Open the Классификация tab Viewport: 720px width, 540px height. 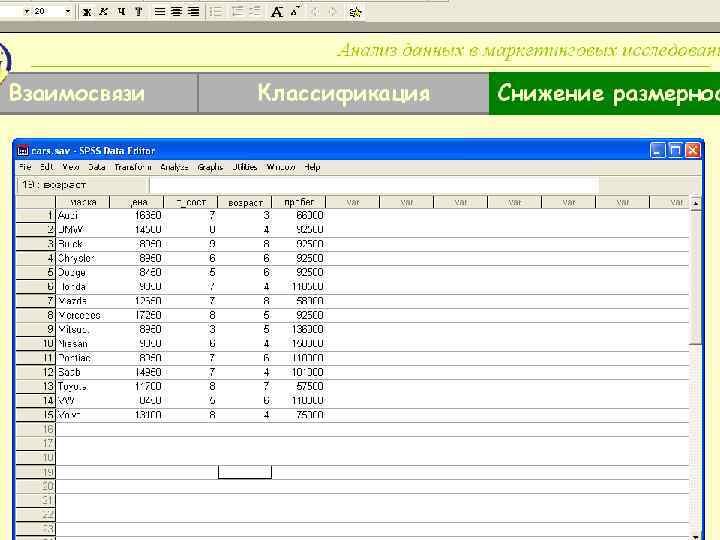[343, 93]
